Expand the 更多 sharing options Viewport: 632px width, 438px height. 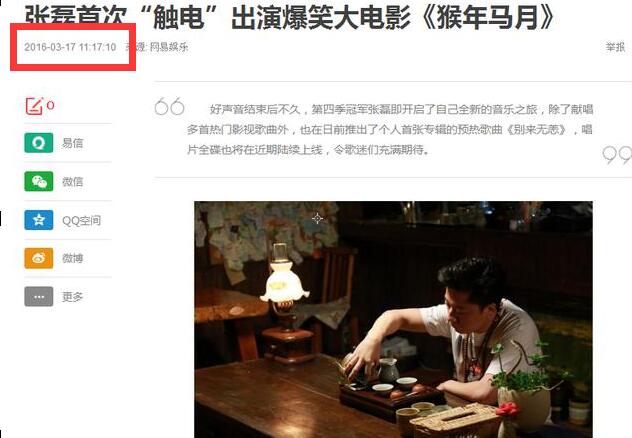(x=73, y=297)
